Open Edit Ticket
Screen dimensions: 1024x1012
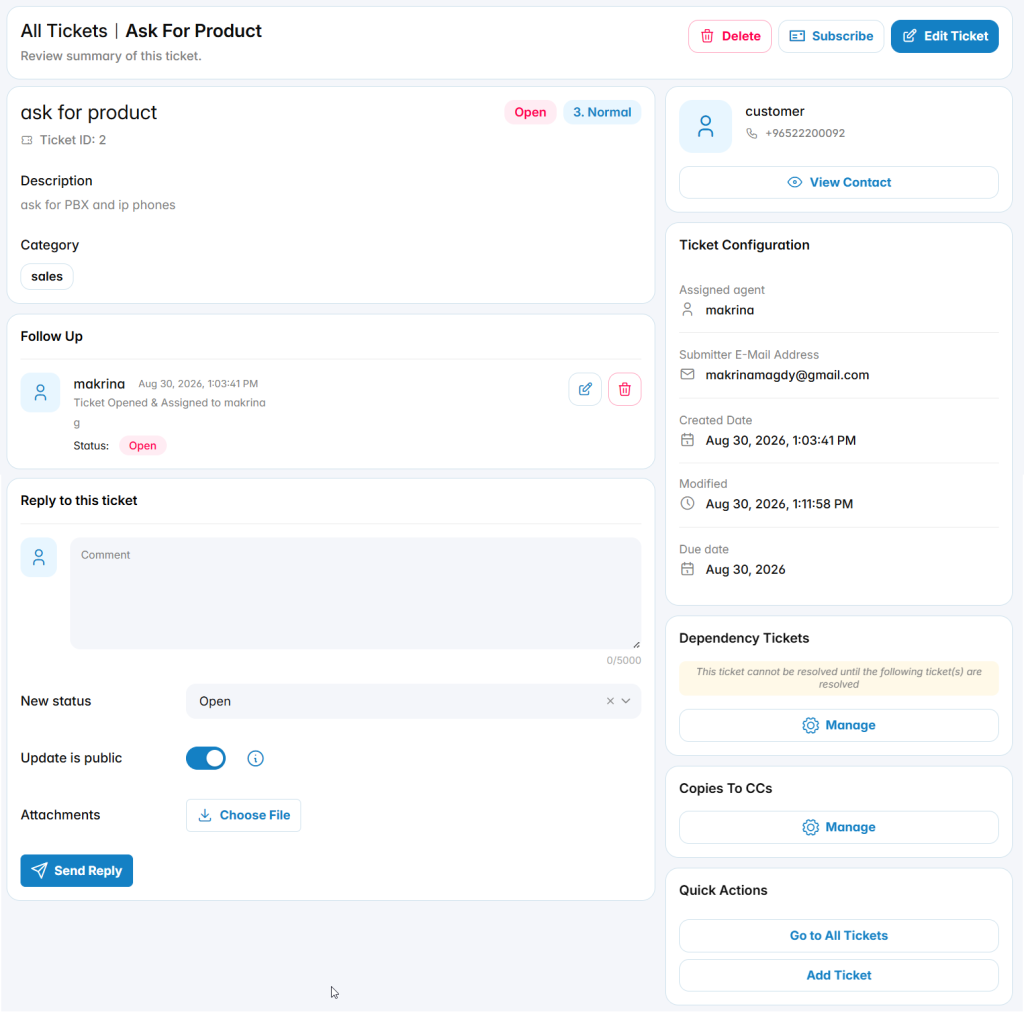(944, 36)
